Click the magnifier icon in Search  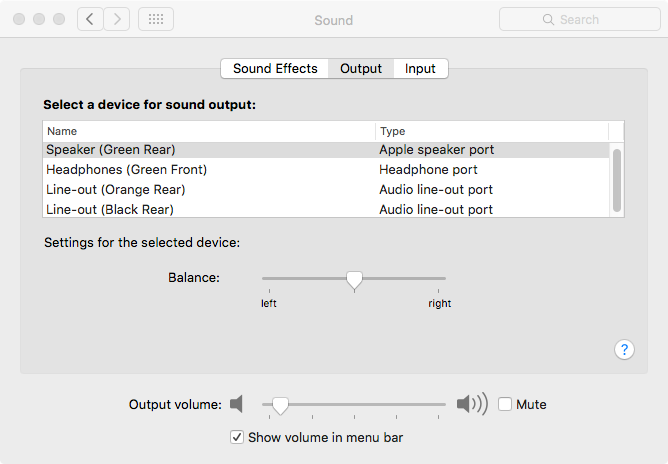(548, 19)
